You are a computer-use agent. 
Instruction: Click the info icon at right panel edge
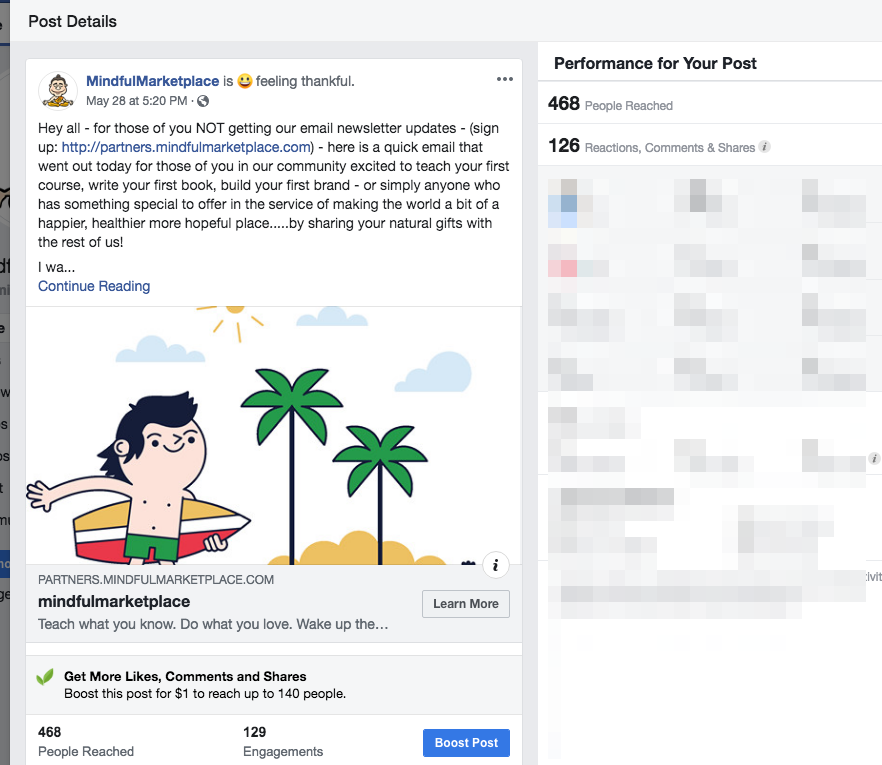pos(874,458)
